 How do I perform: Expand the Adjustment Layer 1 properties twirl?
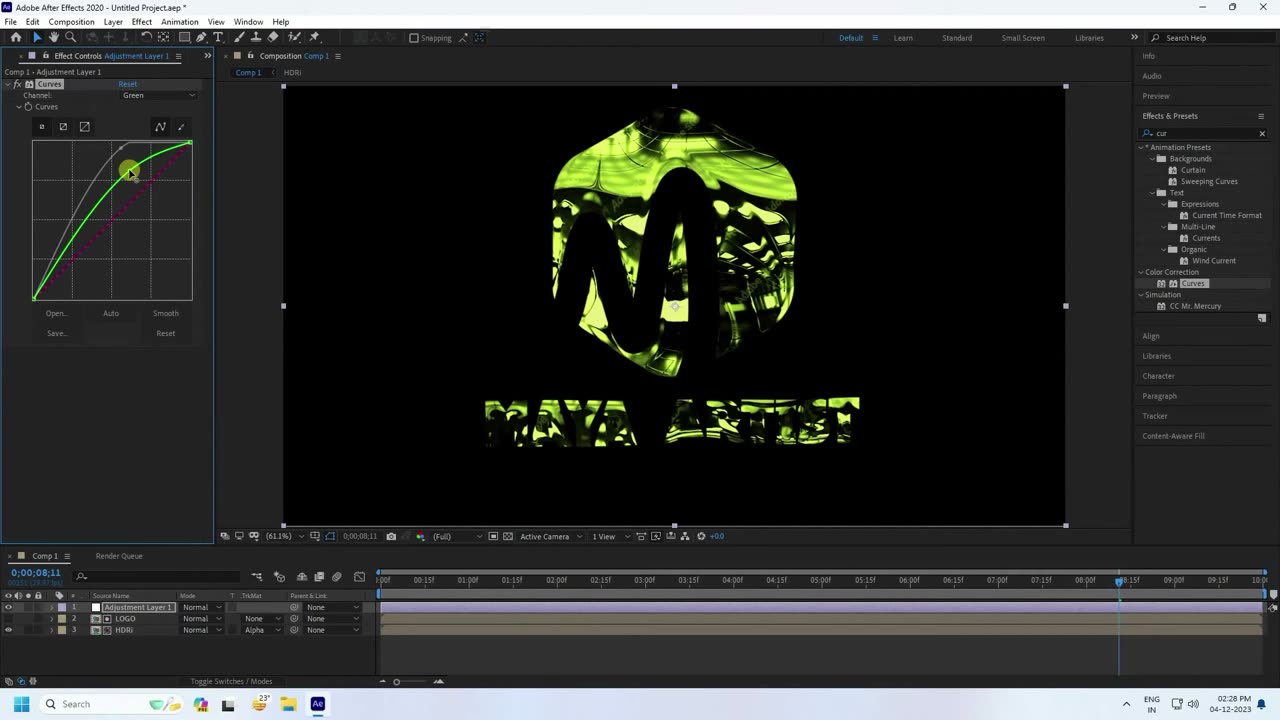(52, 608)
